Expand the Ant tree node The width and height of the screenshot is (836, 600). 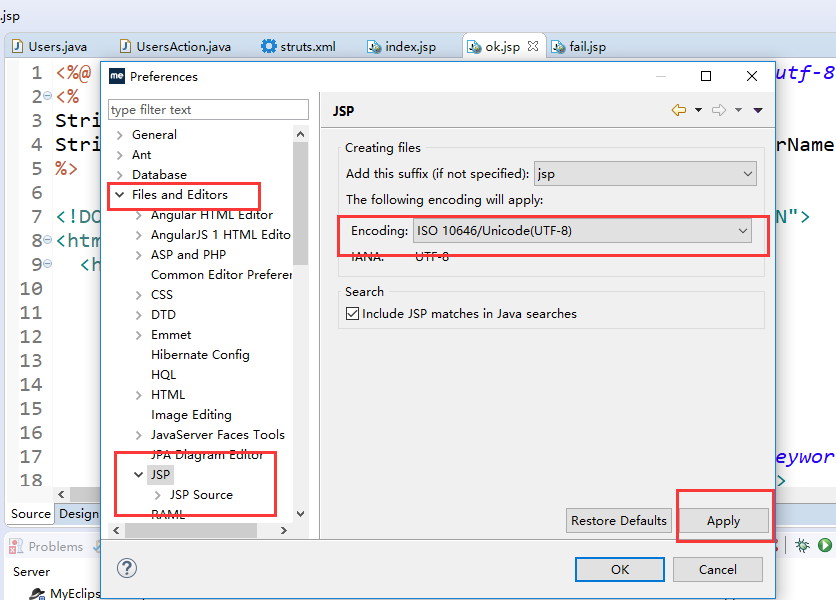coord(119,155)
